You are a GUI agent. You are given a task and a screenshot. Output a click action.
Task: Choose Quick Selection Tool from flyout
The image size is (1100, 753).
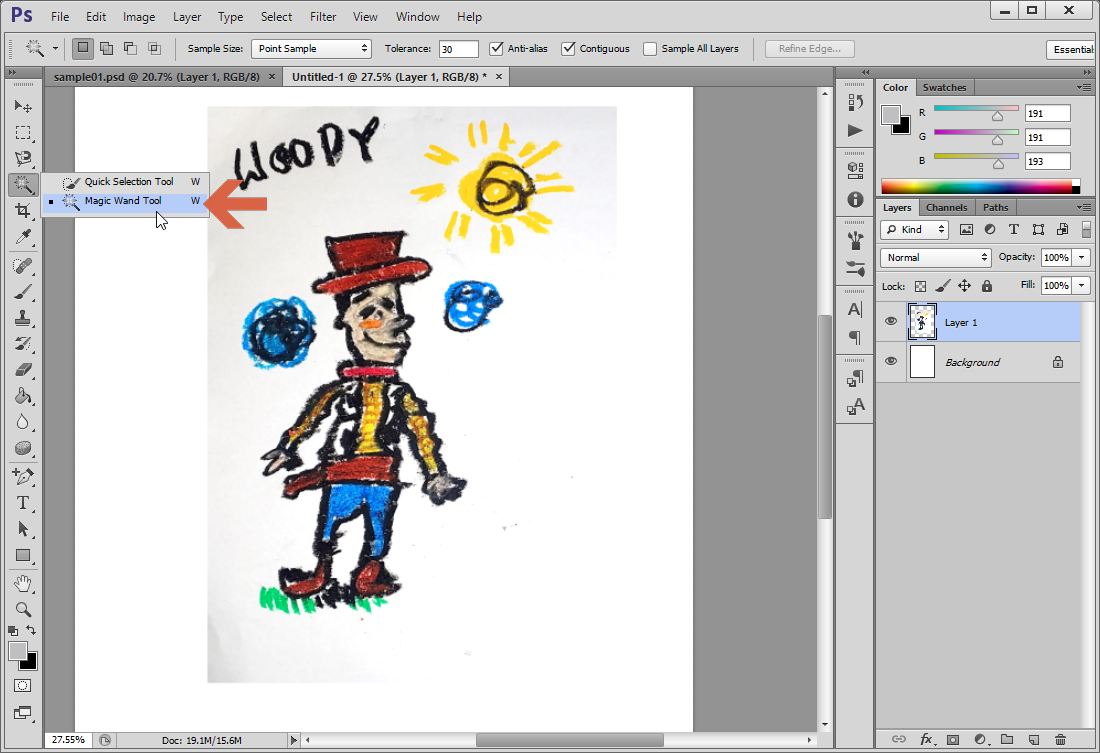128,182
